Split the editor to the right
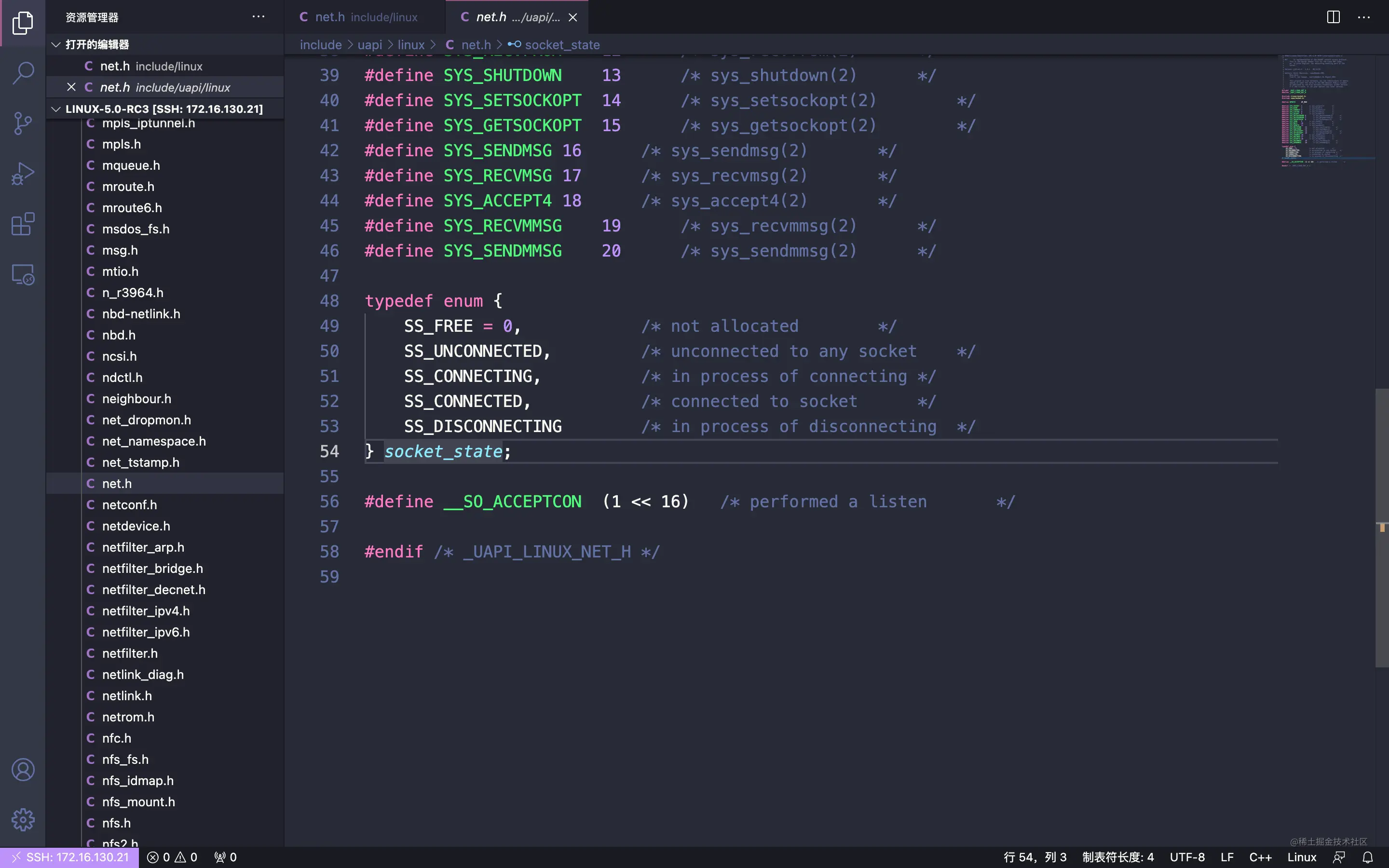Viewport: 1389px width, 868px height. point(1334,17)
